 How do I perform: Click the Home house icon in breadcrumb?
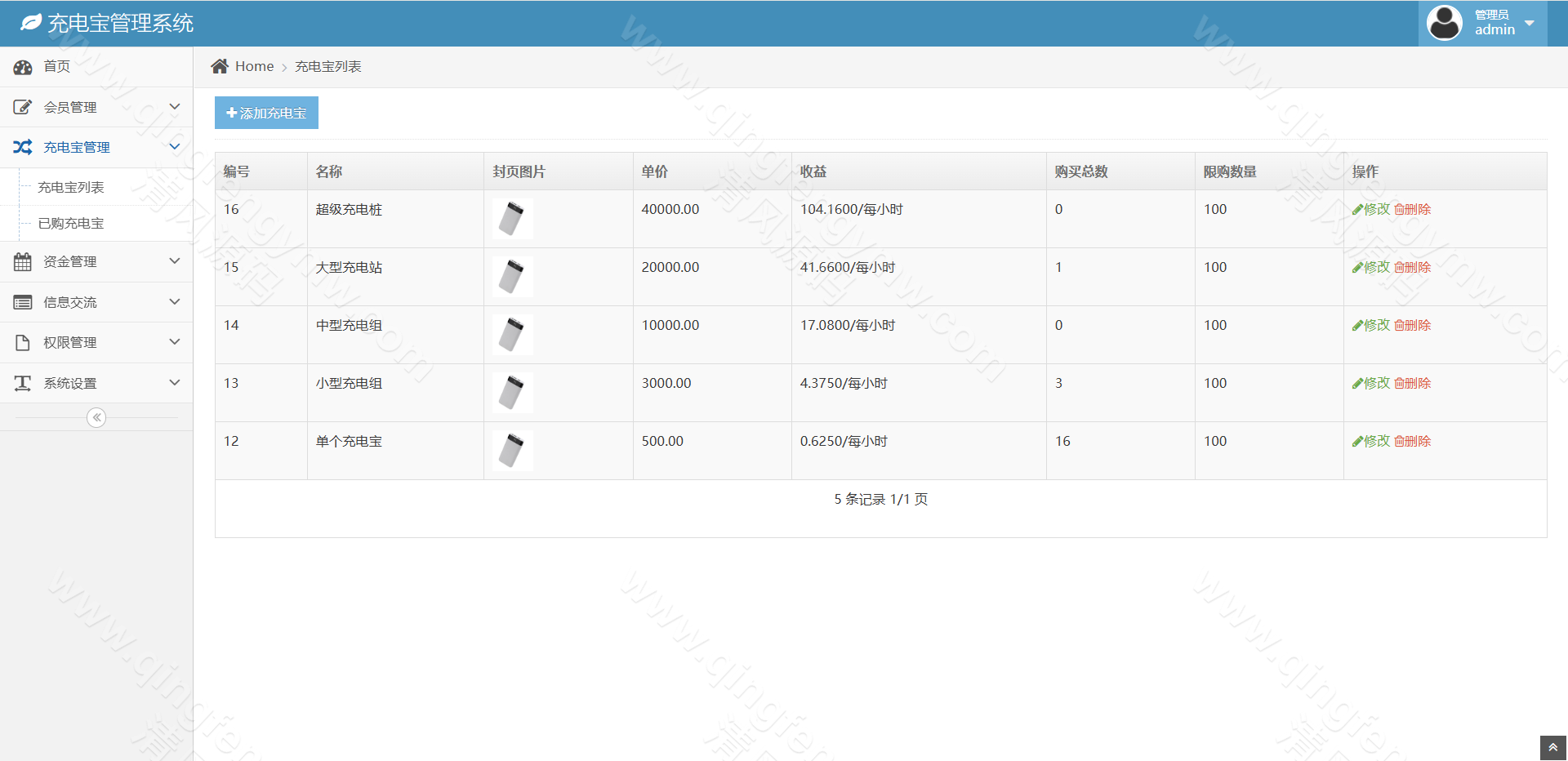[220, 66]
